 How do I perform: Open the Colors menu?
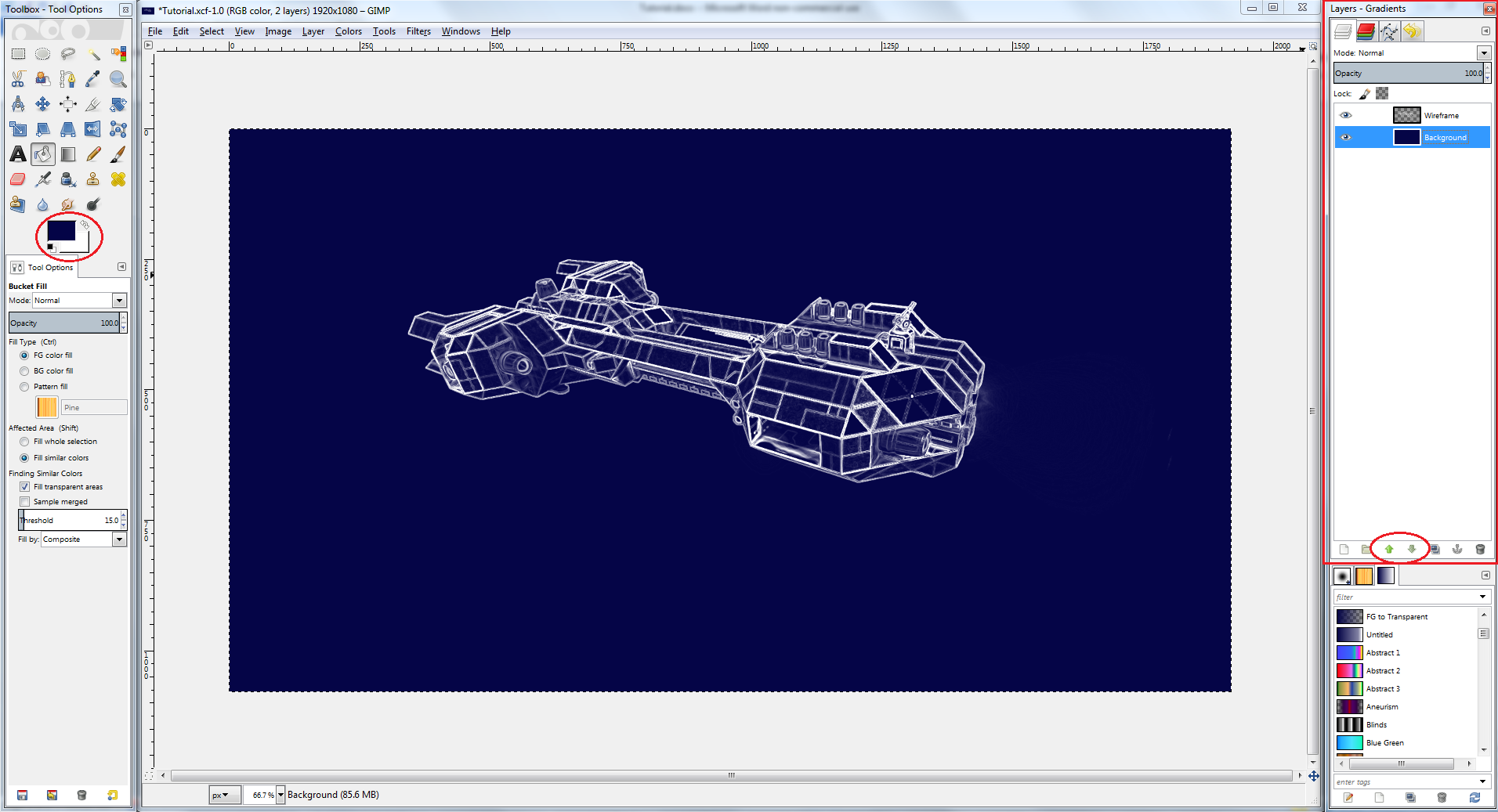point(348,31)
